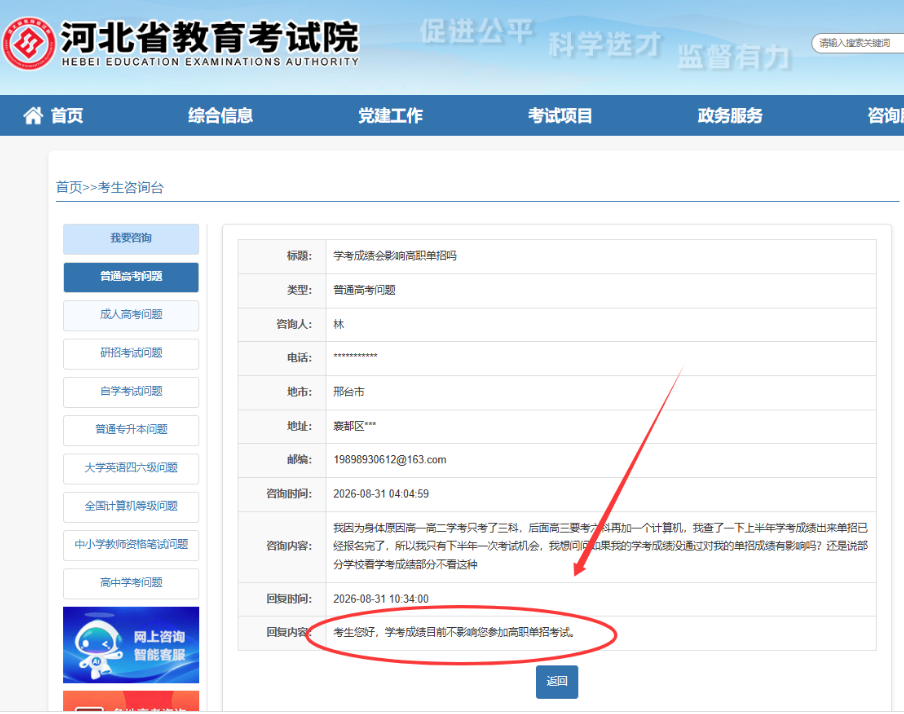Viewport: 904px width, 714px height.
Task: Select the 普通专升本问题 category
Action: tap(131, 430)
